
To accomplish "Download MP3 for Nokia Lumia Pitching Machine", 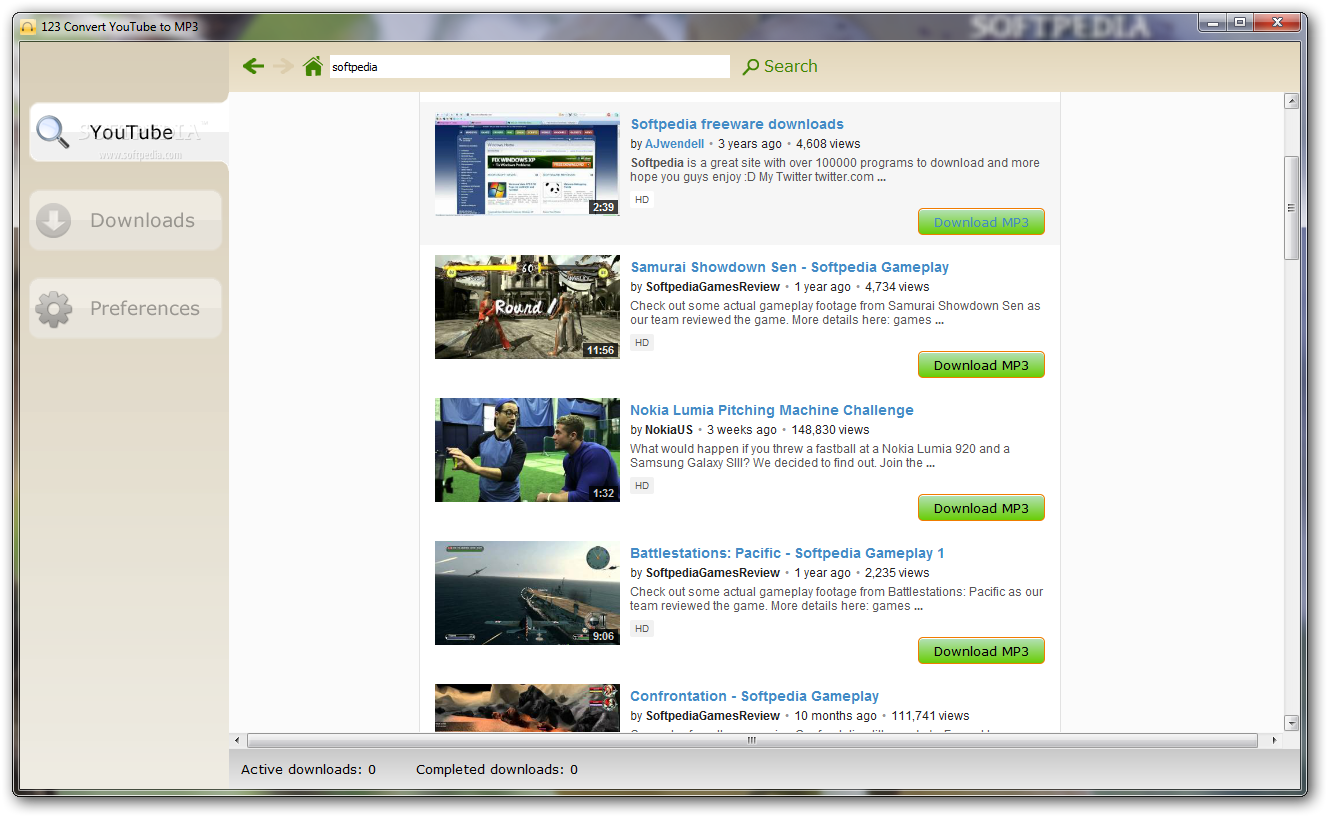I will tap(981, 508).
